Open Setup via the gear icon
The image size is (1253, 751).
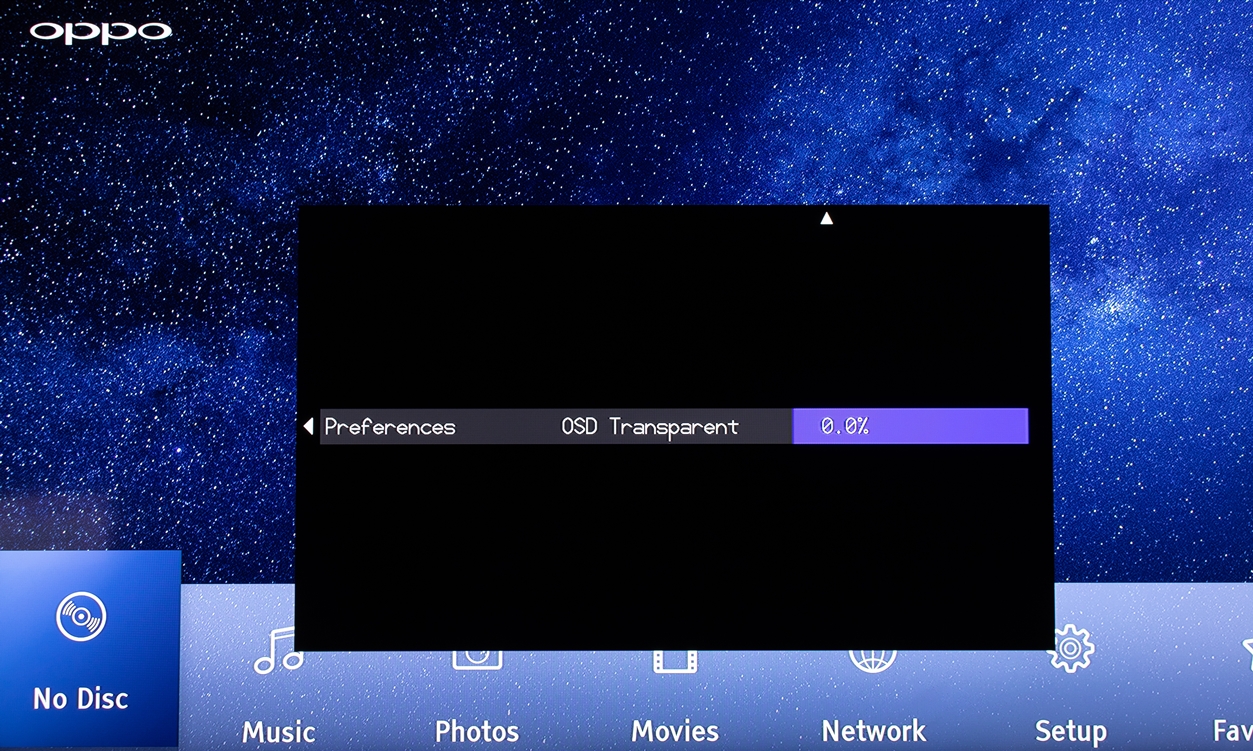coord(1070,649)
